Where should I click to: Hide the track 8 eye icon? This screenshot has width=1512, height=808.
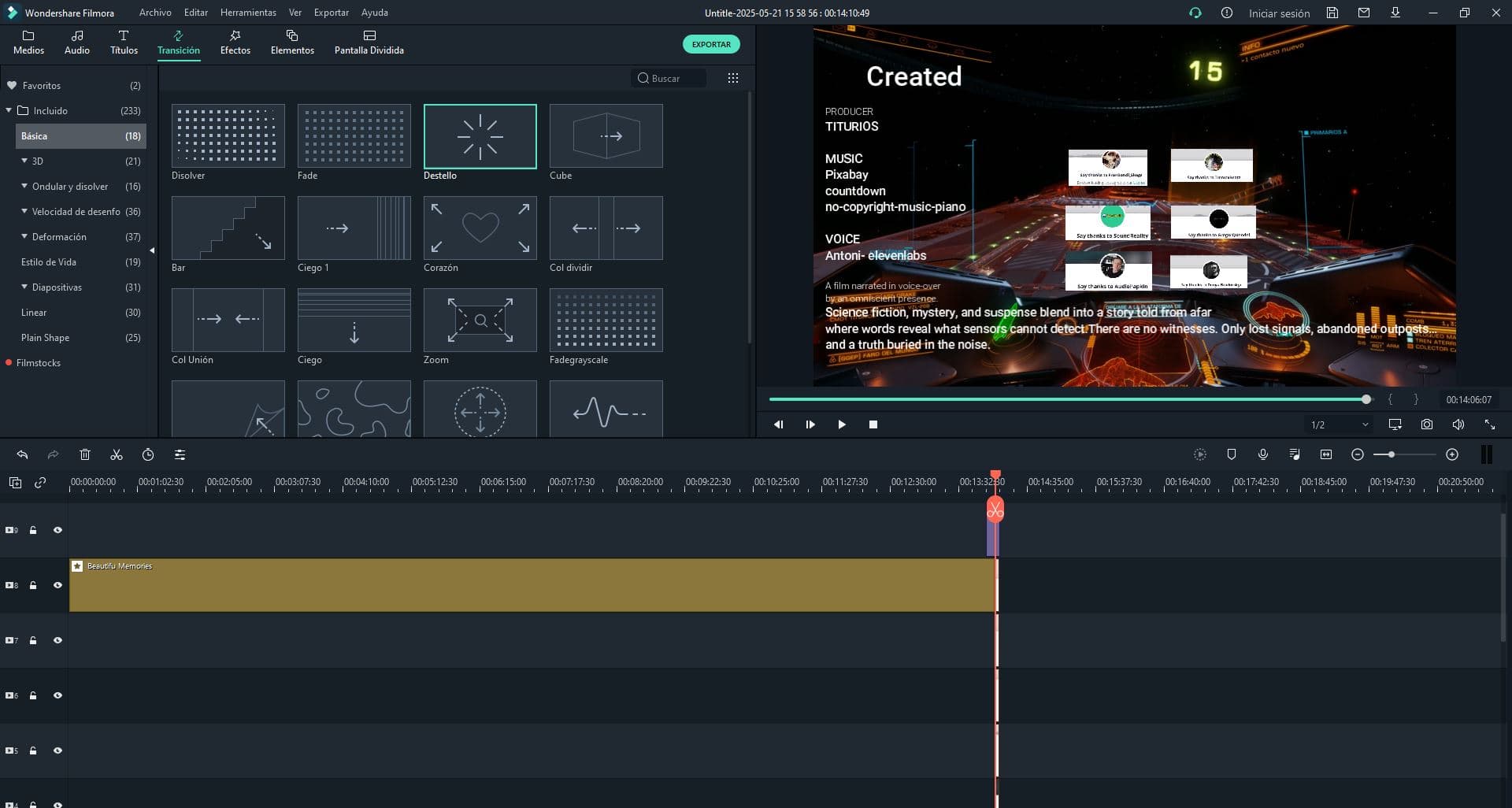[57, 585]
